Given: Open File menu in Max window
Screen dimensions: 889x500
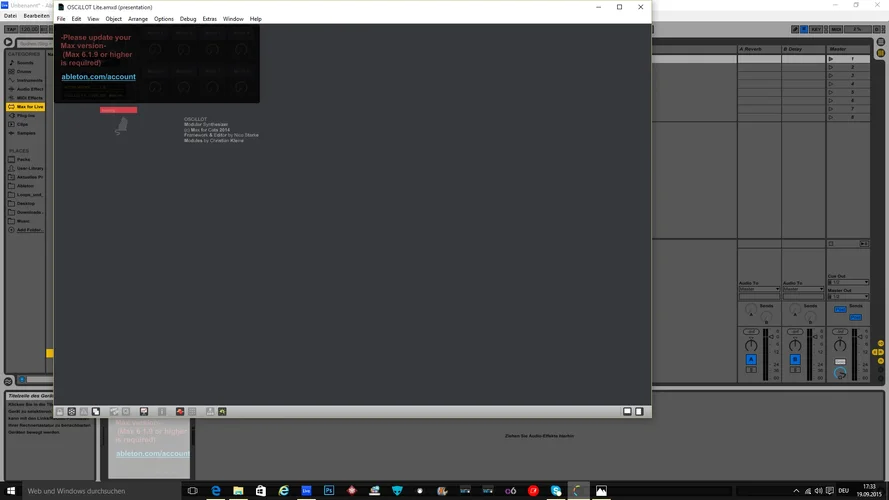Looking at the screenshot, I should coord(61,19).
